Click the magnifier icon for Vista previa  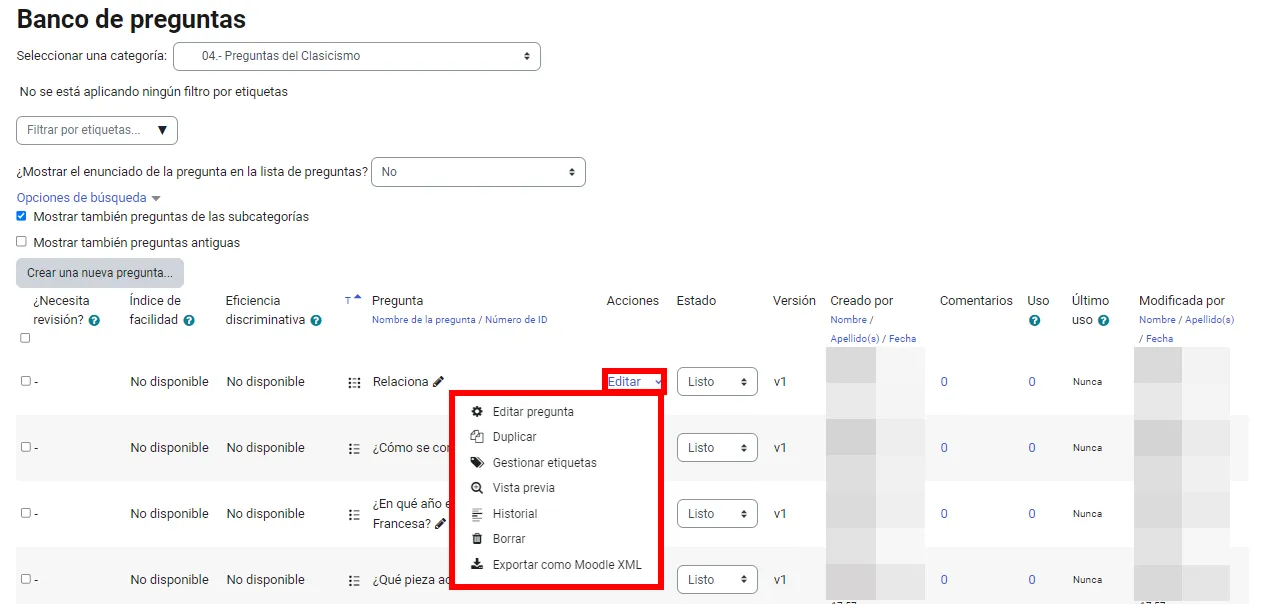(477, 488)
